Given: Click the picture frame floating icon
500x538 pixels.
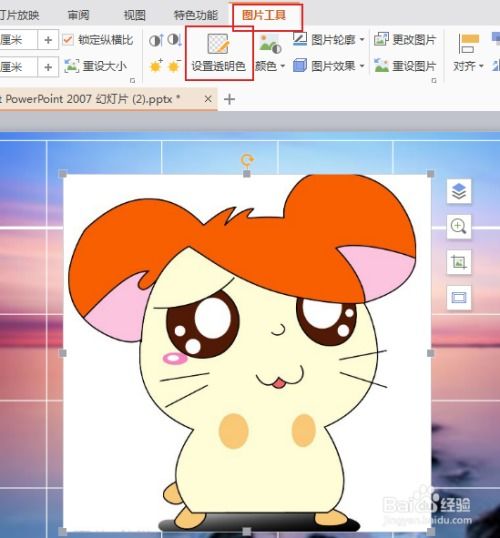Looking at the screenshot, I should 459,297.
